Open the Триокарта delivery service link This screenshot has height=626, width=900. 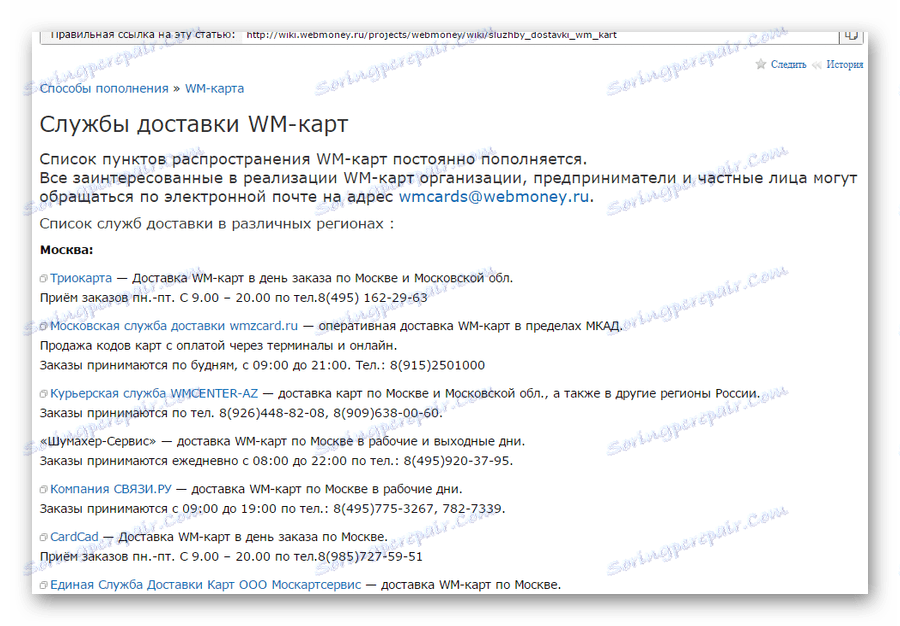pyautogui.click(x=81, y=278)
